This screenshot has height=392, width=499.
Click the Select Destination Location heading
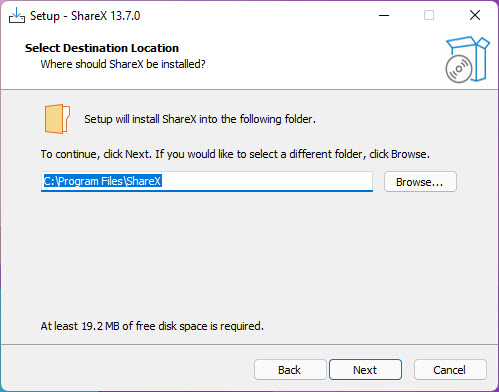tap(102, 48)
